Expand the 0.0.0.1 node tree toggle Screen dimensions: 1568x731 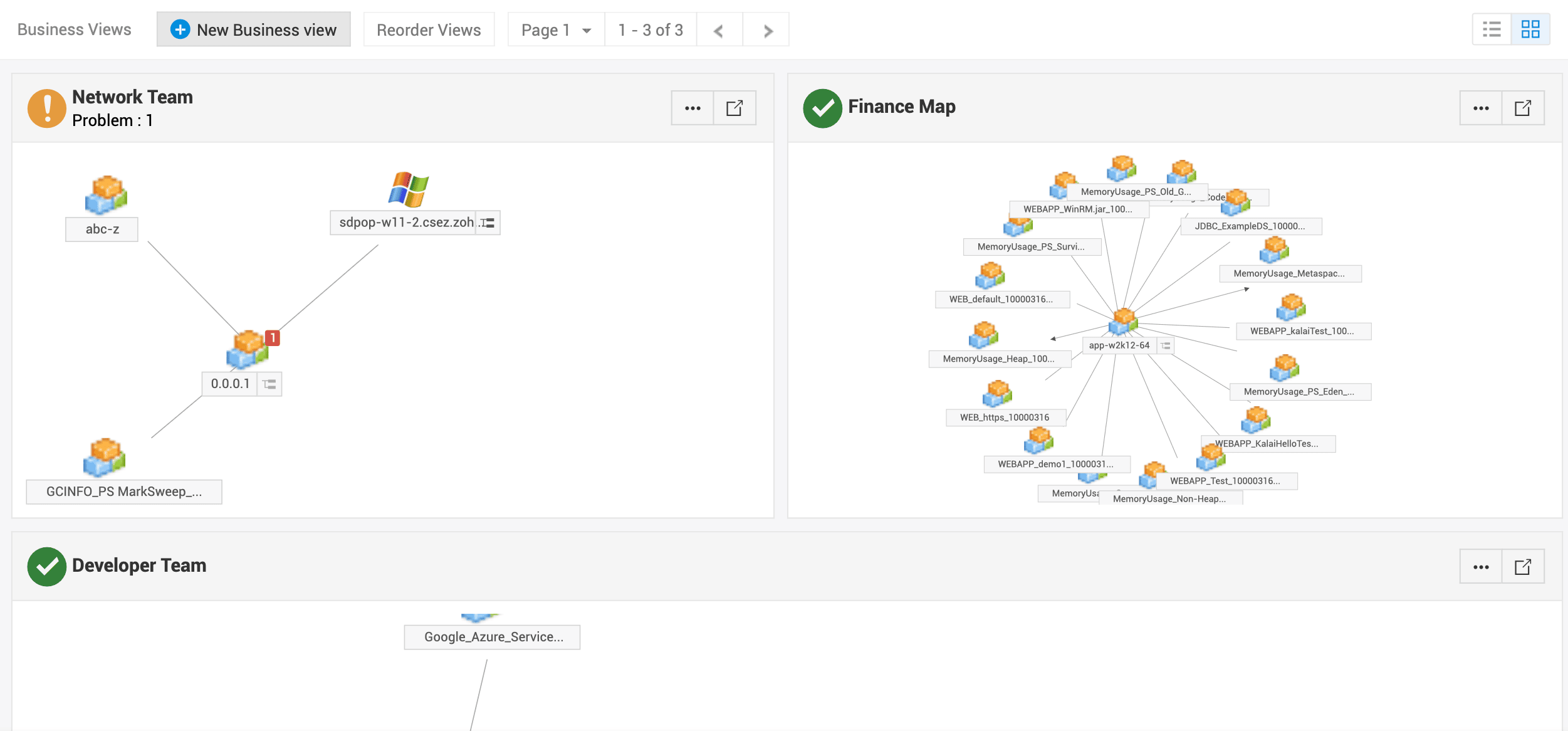click(x=269, y=384)
